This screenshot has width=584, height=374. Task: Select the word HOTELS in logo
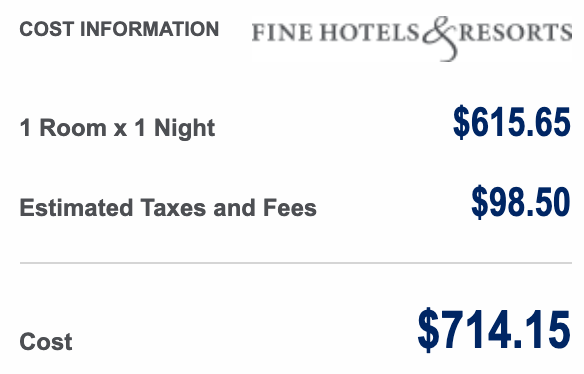click(x=369, y=32)
